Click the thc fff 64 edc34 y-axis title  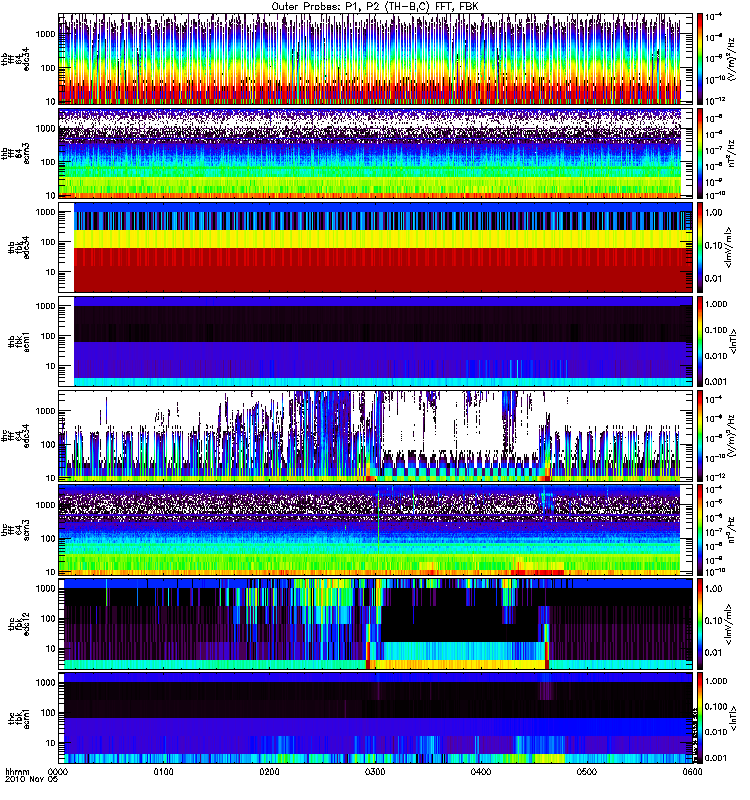click(16, 436)
